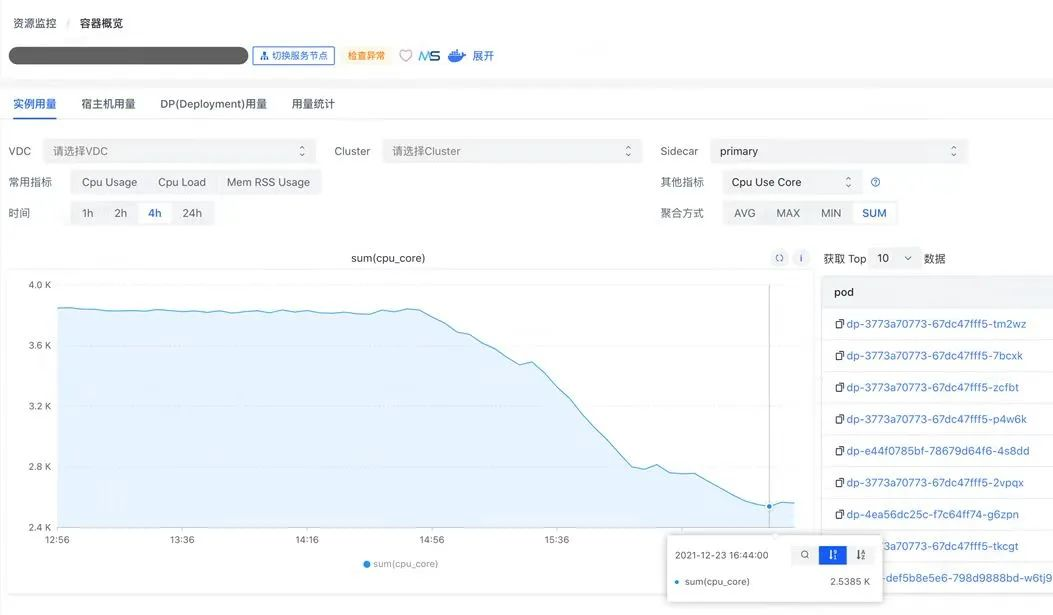Click the heart favorite icon
The height and width of the screenshot is (615, 1053).
pyautogui.click(x=405, y=56)
